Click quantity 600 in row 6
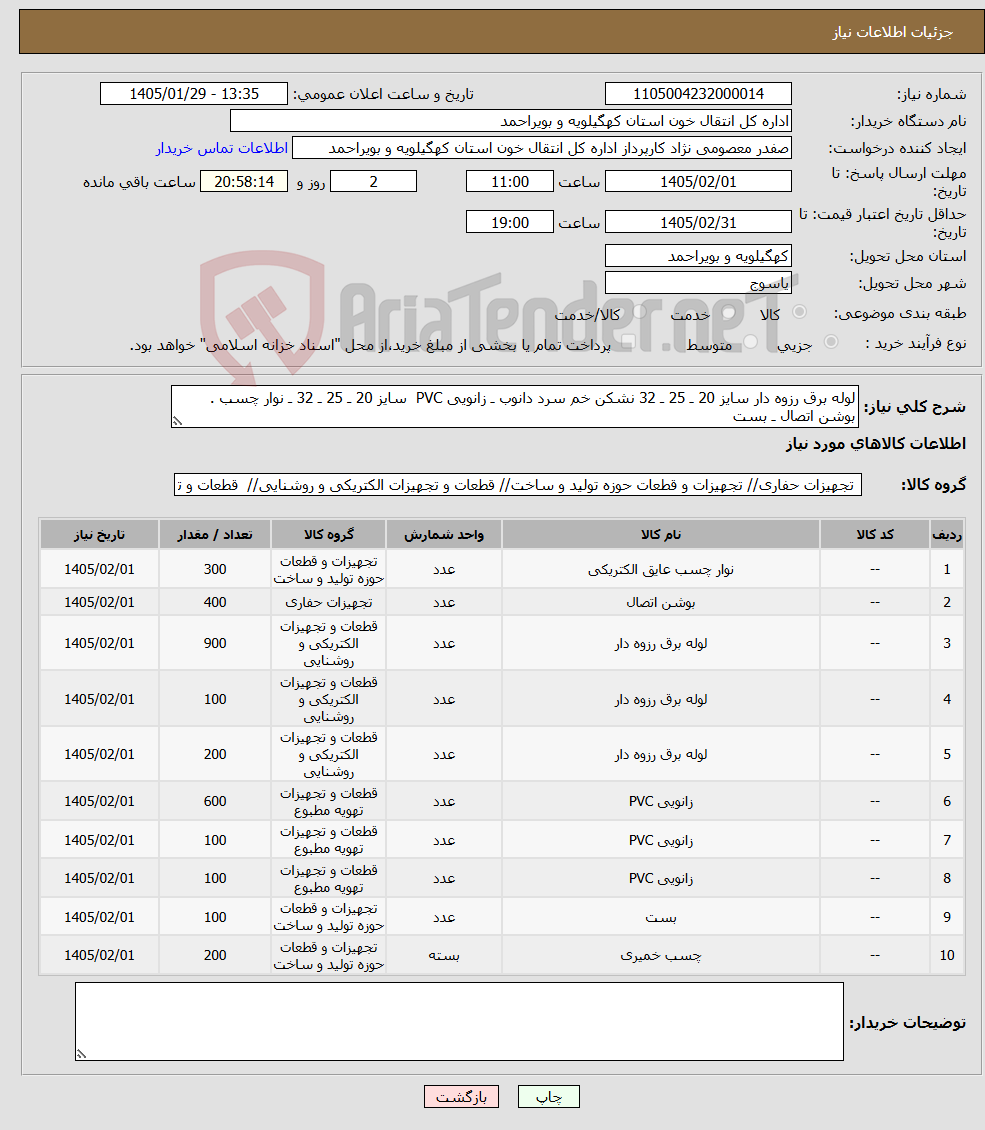The height and width of the screenshot is (1130, 985). click(215, 801)
